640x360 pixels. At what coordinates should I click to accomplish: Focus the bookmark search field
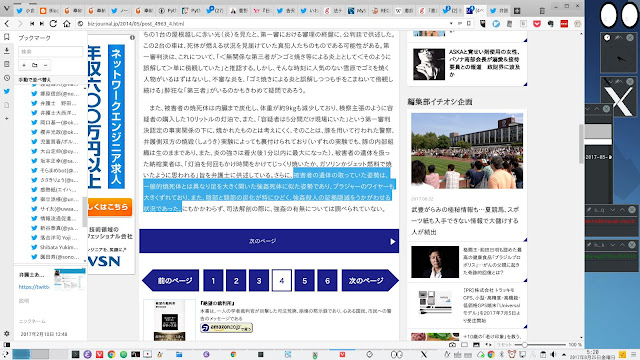pos(50,51)
